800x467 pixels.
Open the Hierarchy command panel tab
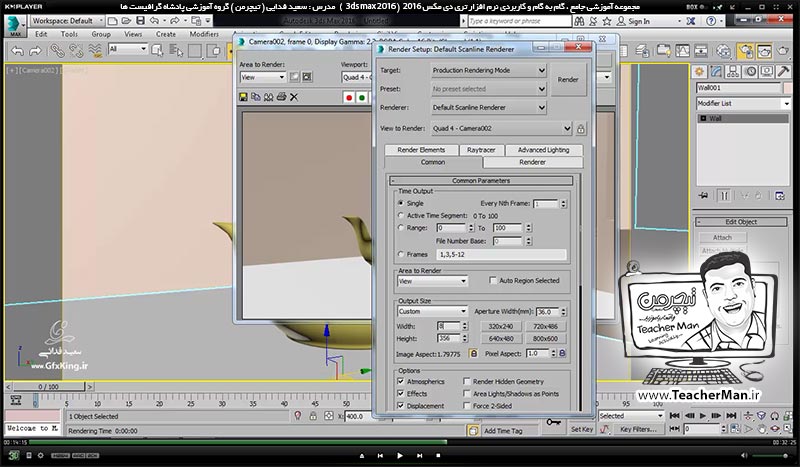tap(733, 71)
